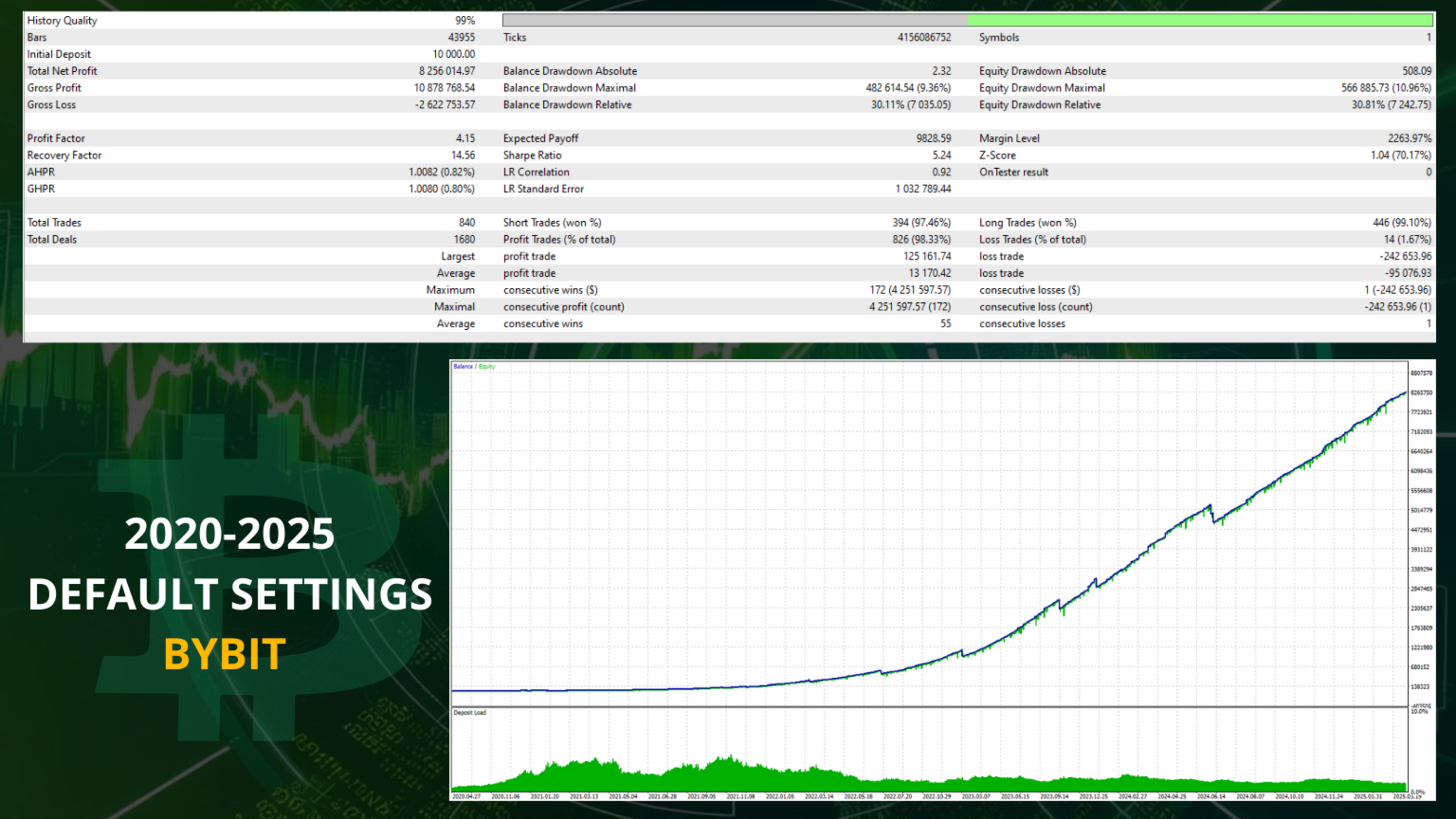Click the BYBIT yellow heading text
Image resolution: width=1456 pixels, height=819 pixels.
[225, 654]
